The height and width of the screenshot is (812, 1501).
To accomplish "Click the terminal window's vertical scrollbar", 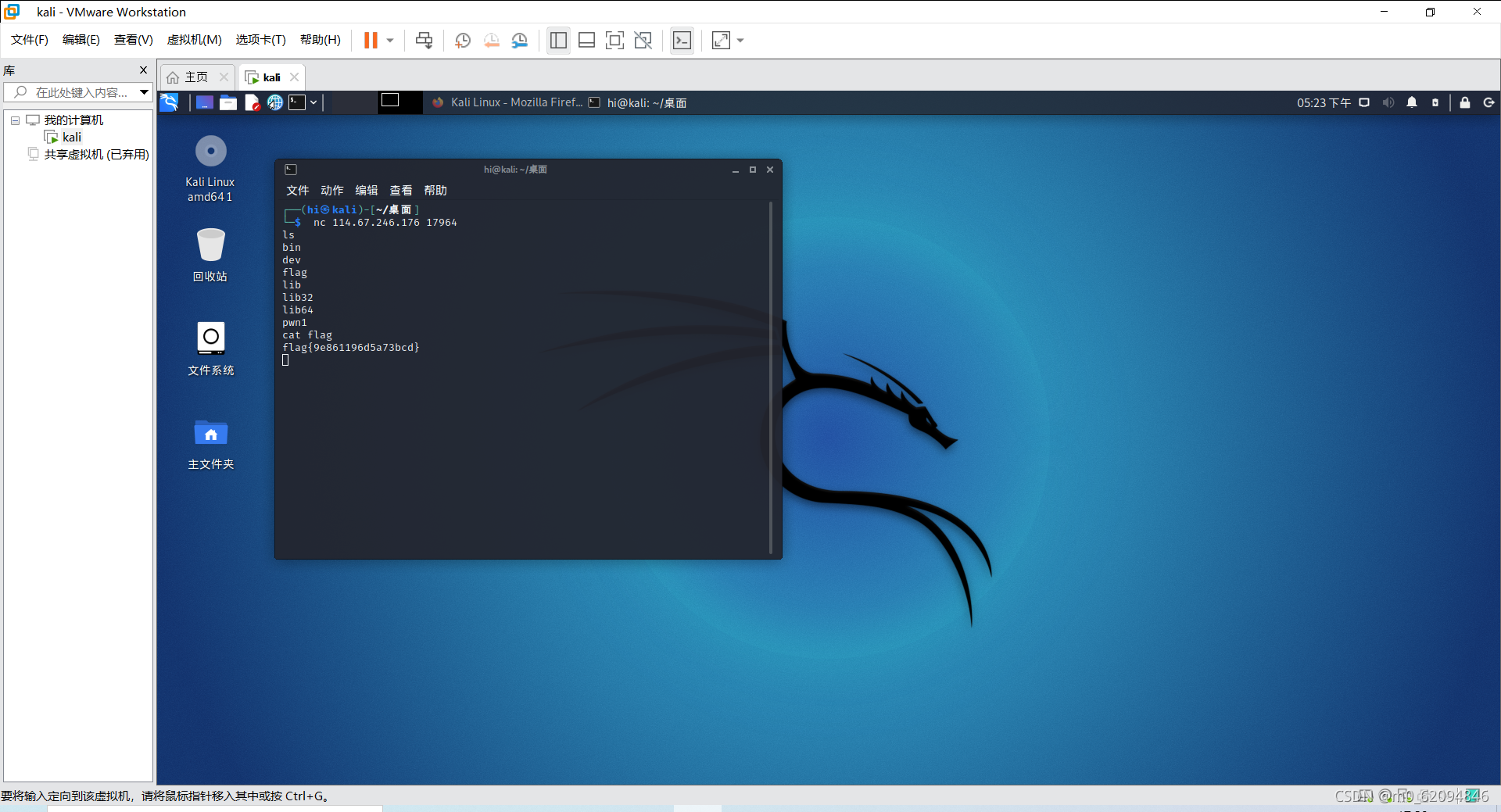I will pyautogui.click(x=771, y=378).
